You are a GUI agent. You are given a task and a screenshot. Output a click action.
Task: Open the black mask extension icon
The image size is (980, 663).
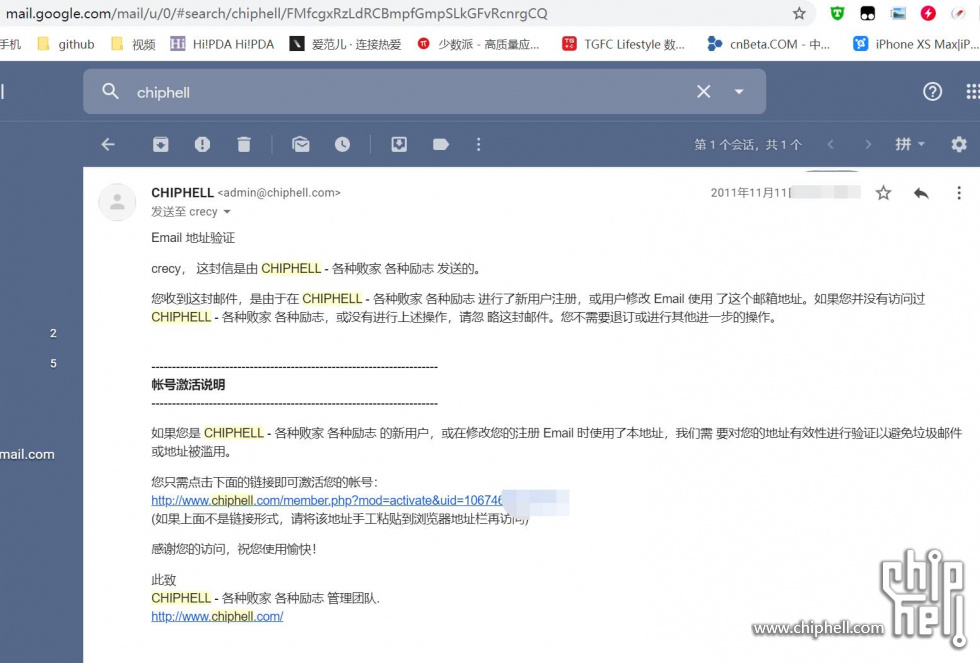(868, 13)
